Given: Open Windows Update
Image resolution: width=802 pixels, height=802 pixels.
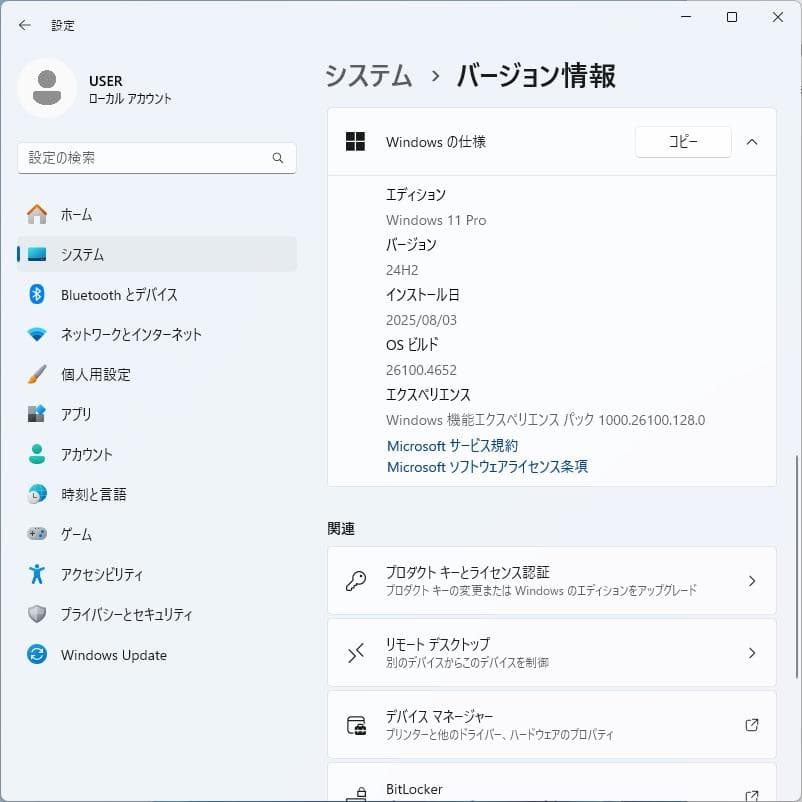Looking at the screenshot, I should pos(113,654).
